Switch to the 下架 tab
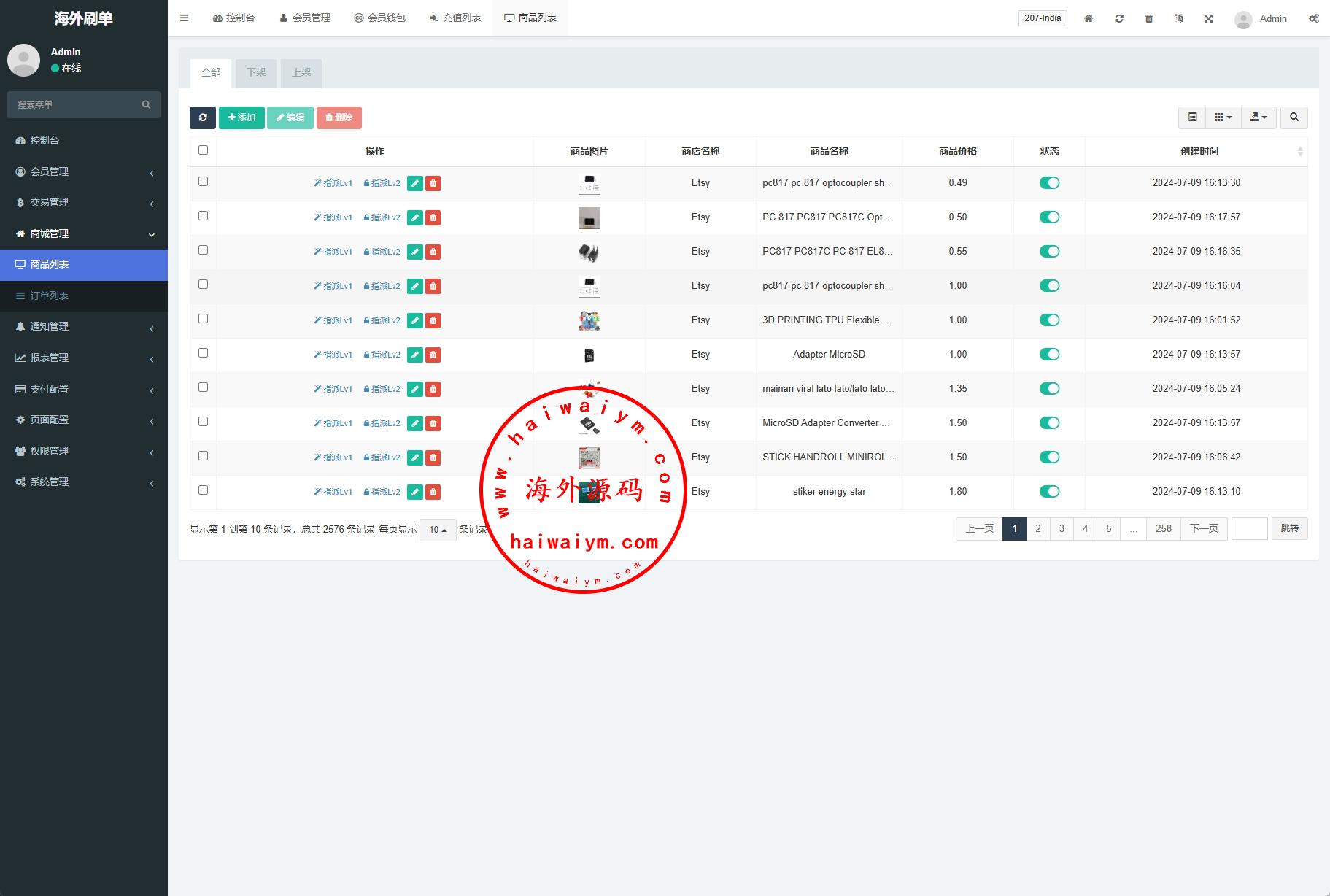Screen dimensions: 1330x896 click(256, 72)
